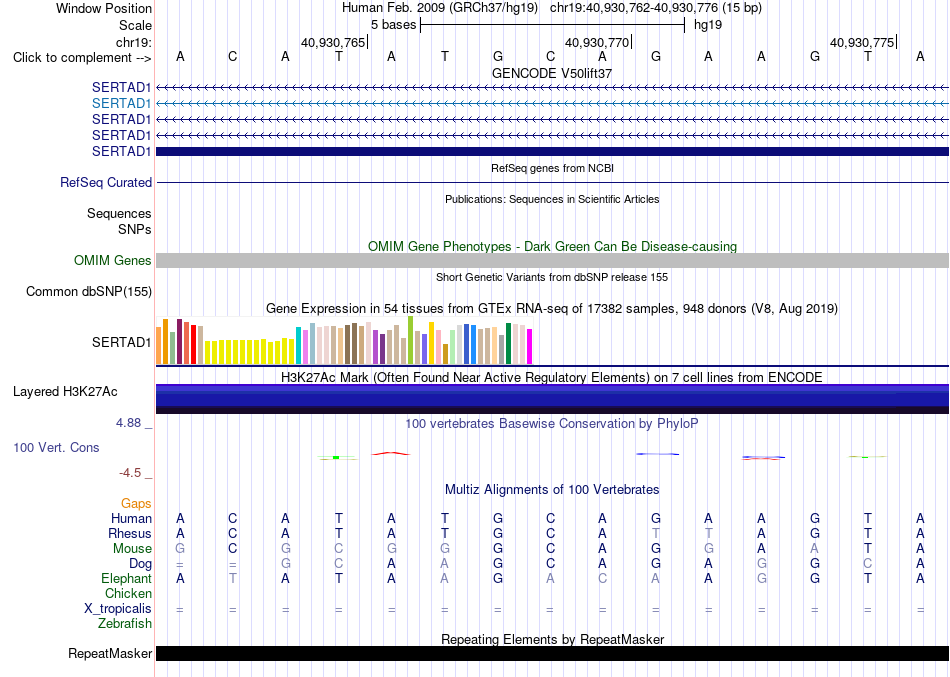
Task: Click the '5 bases' scale bar text
Action: click(x=393, y=25)
